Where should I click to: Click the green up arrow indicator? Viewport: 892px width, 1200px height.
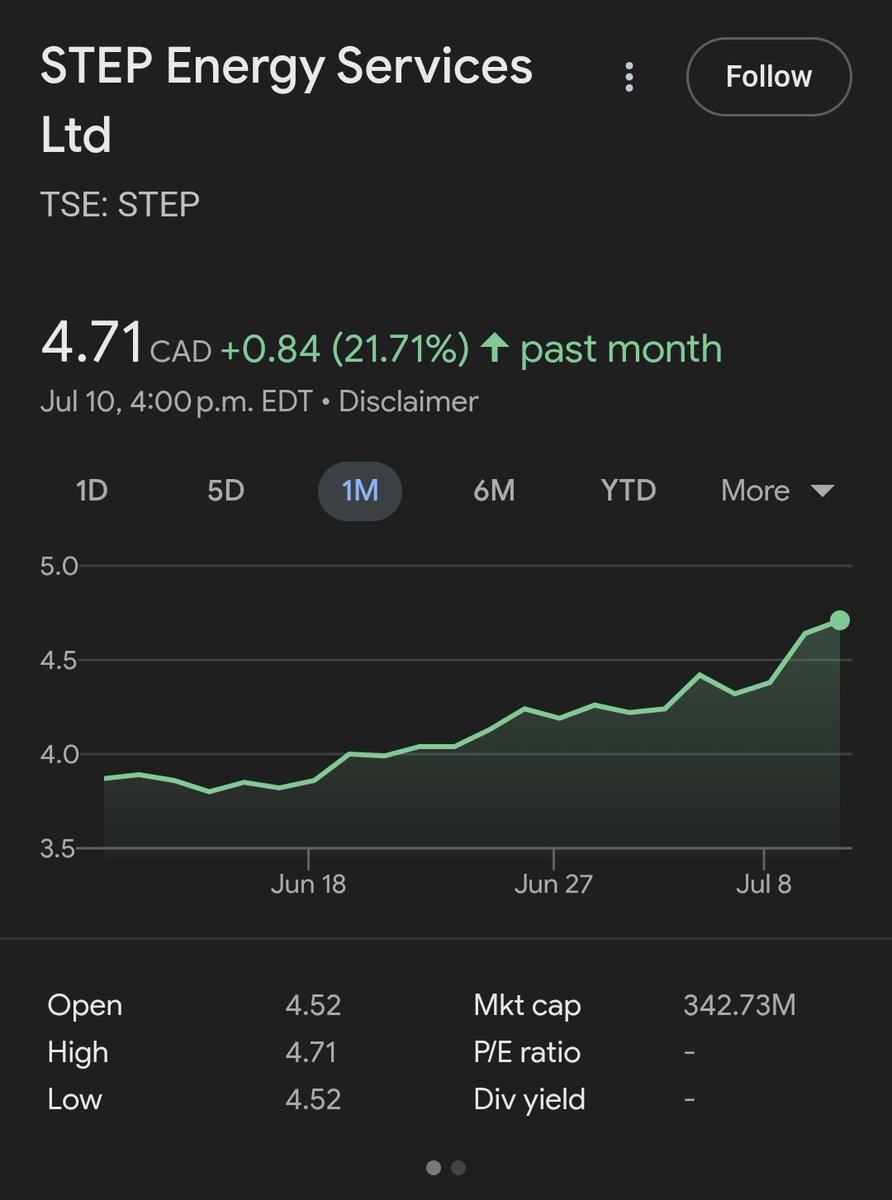pos(494,348)
